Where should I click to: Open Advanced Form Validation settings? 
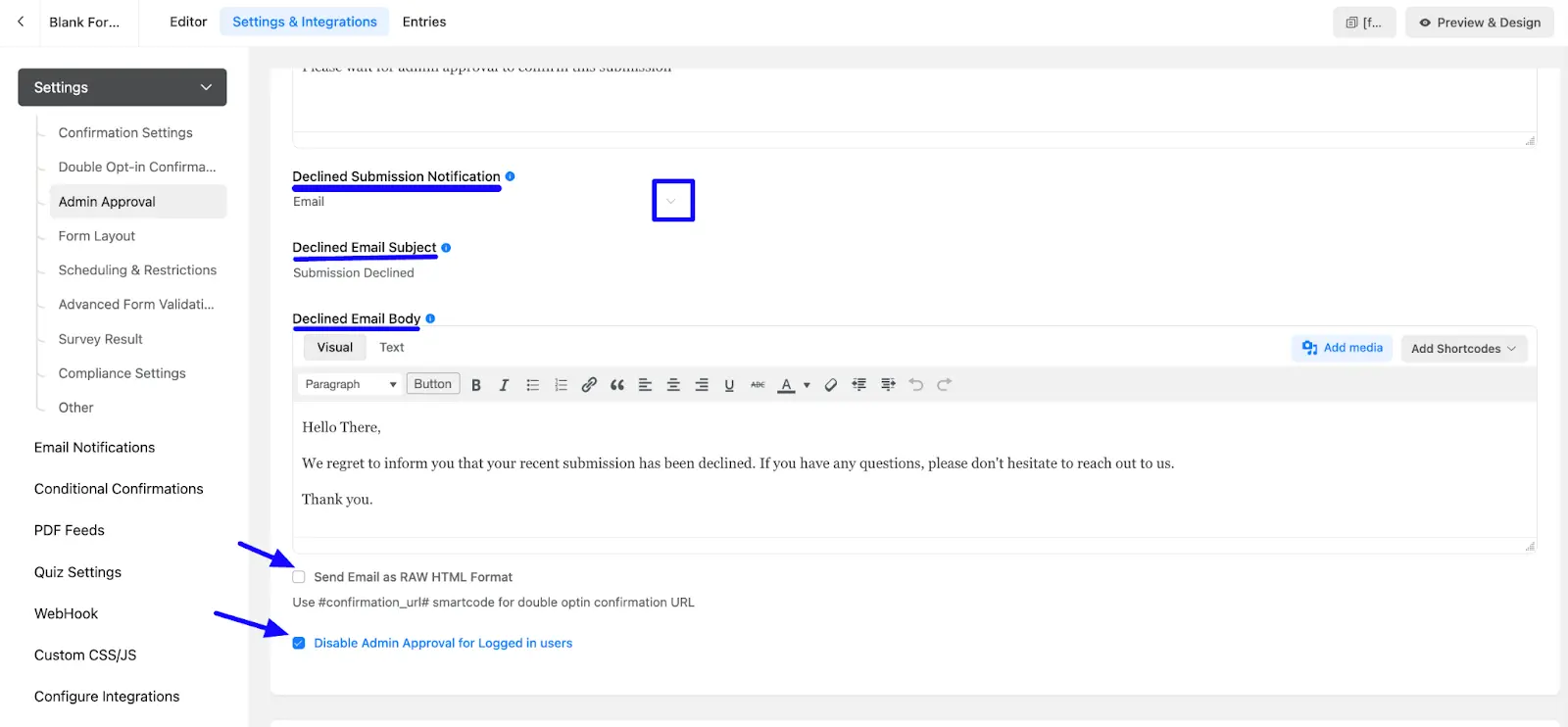[136, 305]
